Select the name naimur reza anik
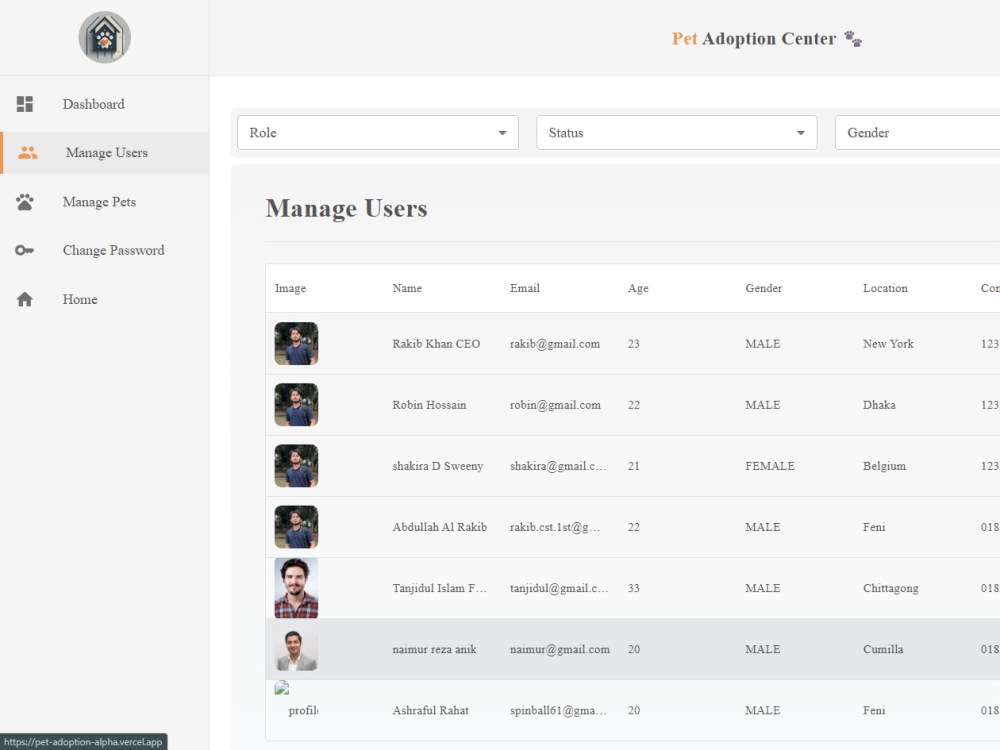This screenshot has width=1000, height=750. pyautogui.click(x=434, y=649)
